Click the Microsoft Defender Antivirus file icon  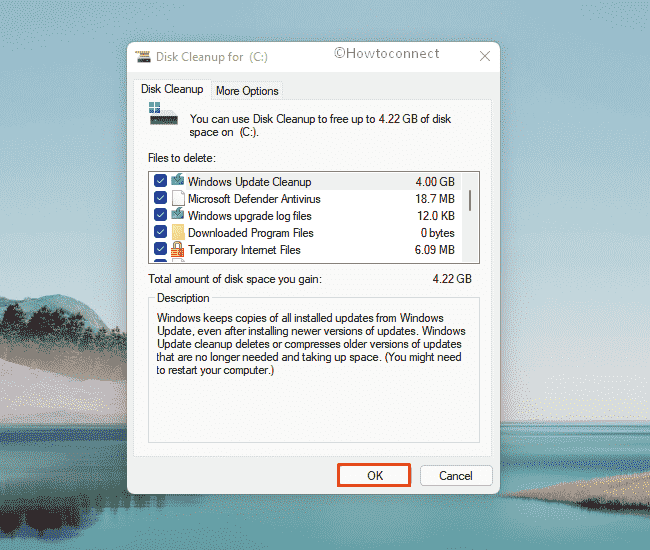pyautogui.click(x=178, y=198)
